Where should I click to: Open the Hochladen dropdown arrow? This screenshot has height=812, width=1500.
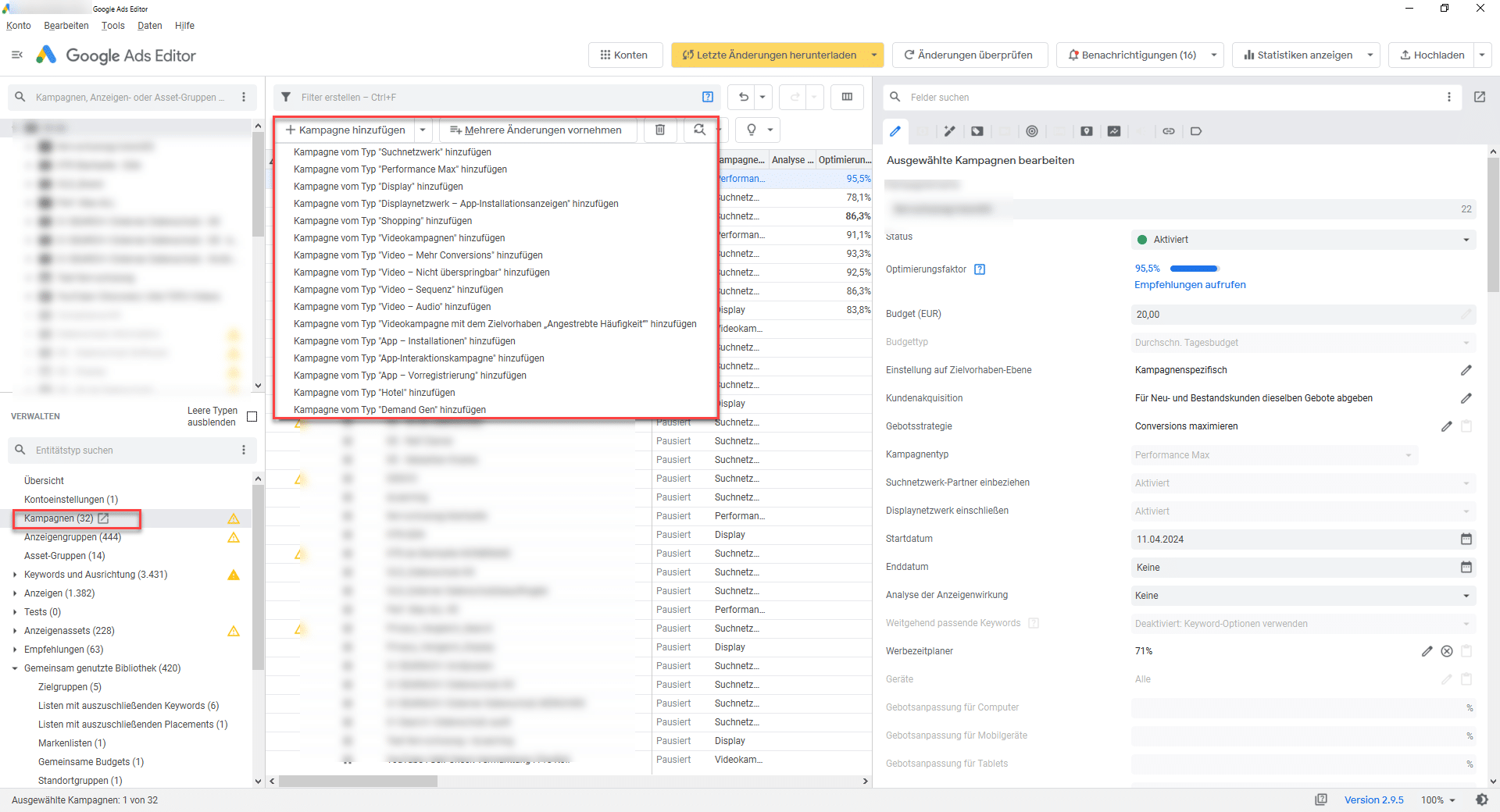pyautogui.click(x=1482, y=55)
